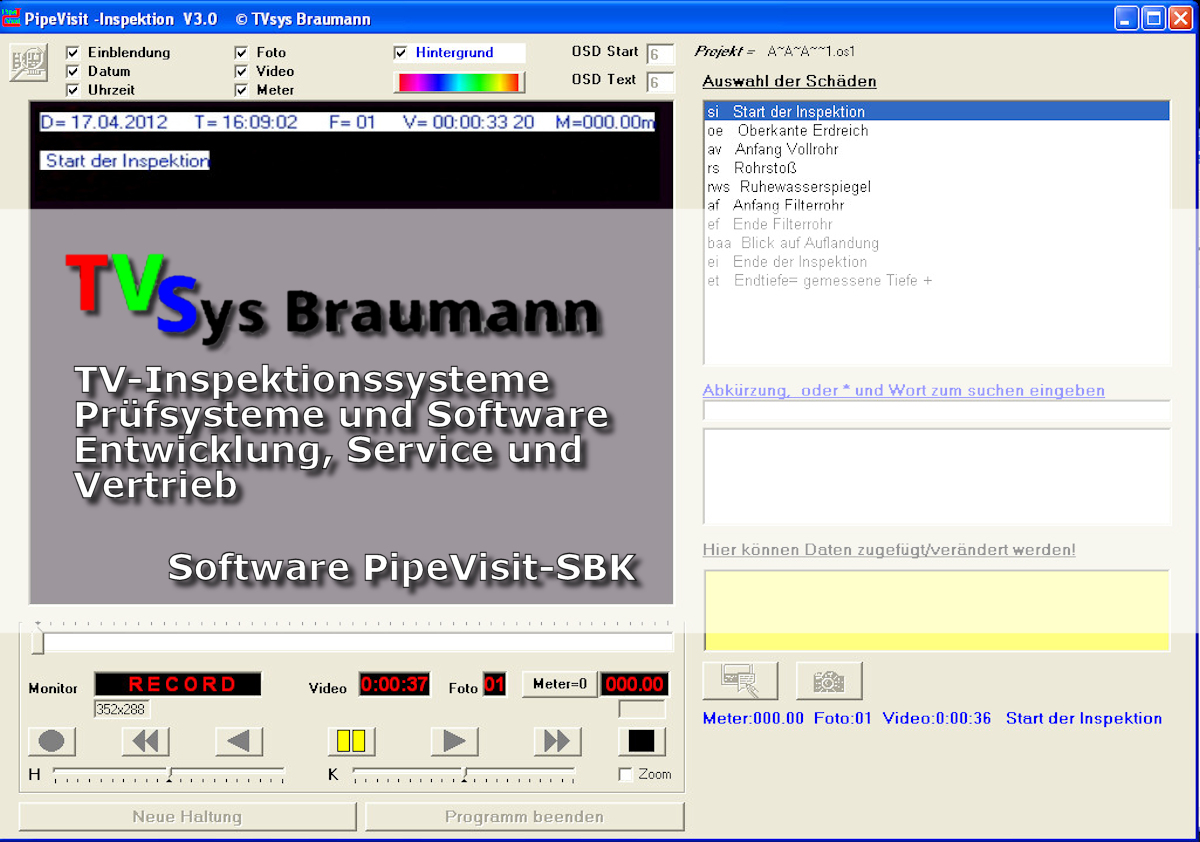The height and width of the screenshot is (842, 1200).
Task: Click the world map icon button
Action: tap(28, 63)
